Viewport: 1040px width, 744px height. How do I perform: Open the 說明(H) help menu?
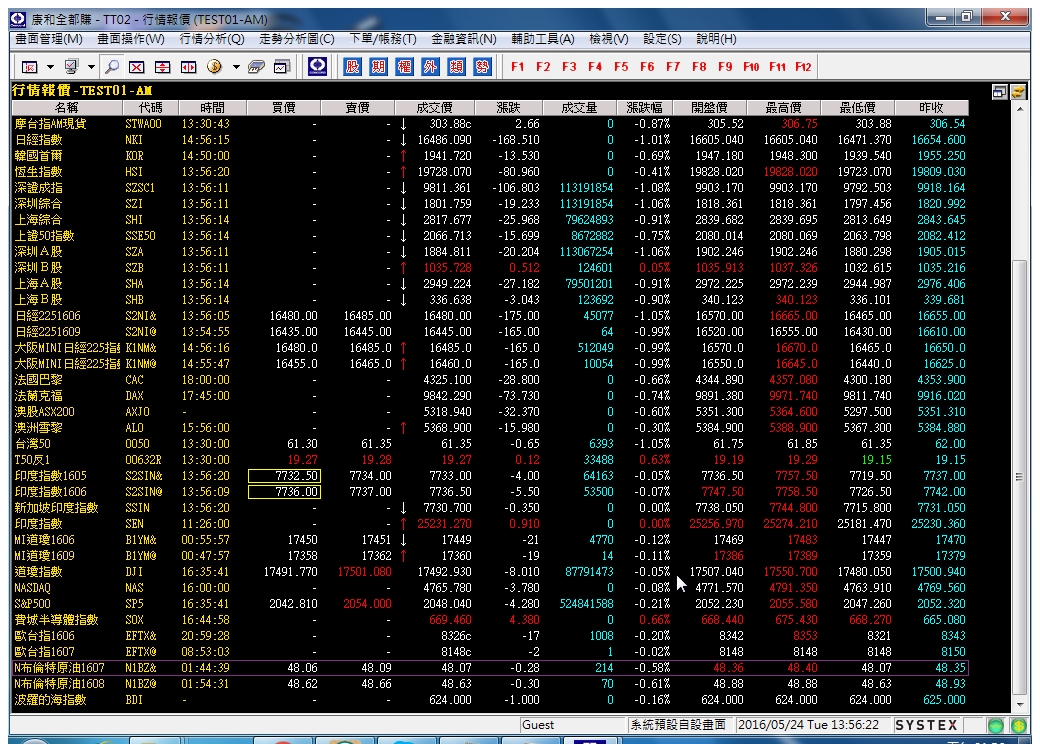716,39
